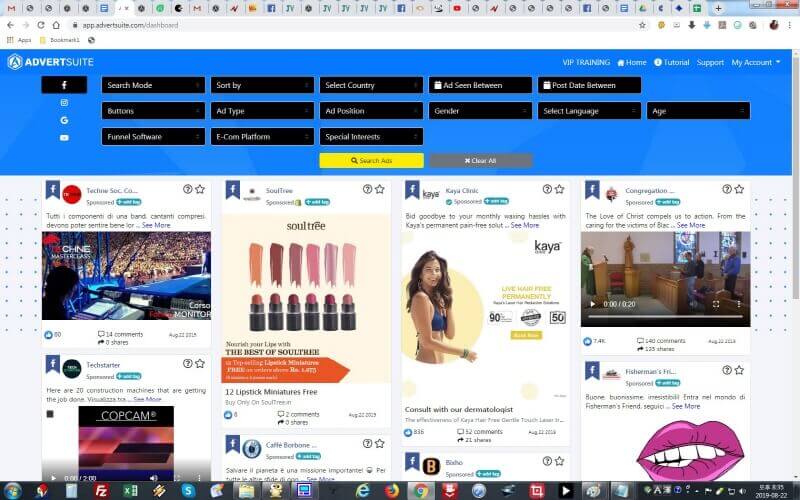
Task: Open the Buttons filter dropdown
Action: tap(153, 111)
